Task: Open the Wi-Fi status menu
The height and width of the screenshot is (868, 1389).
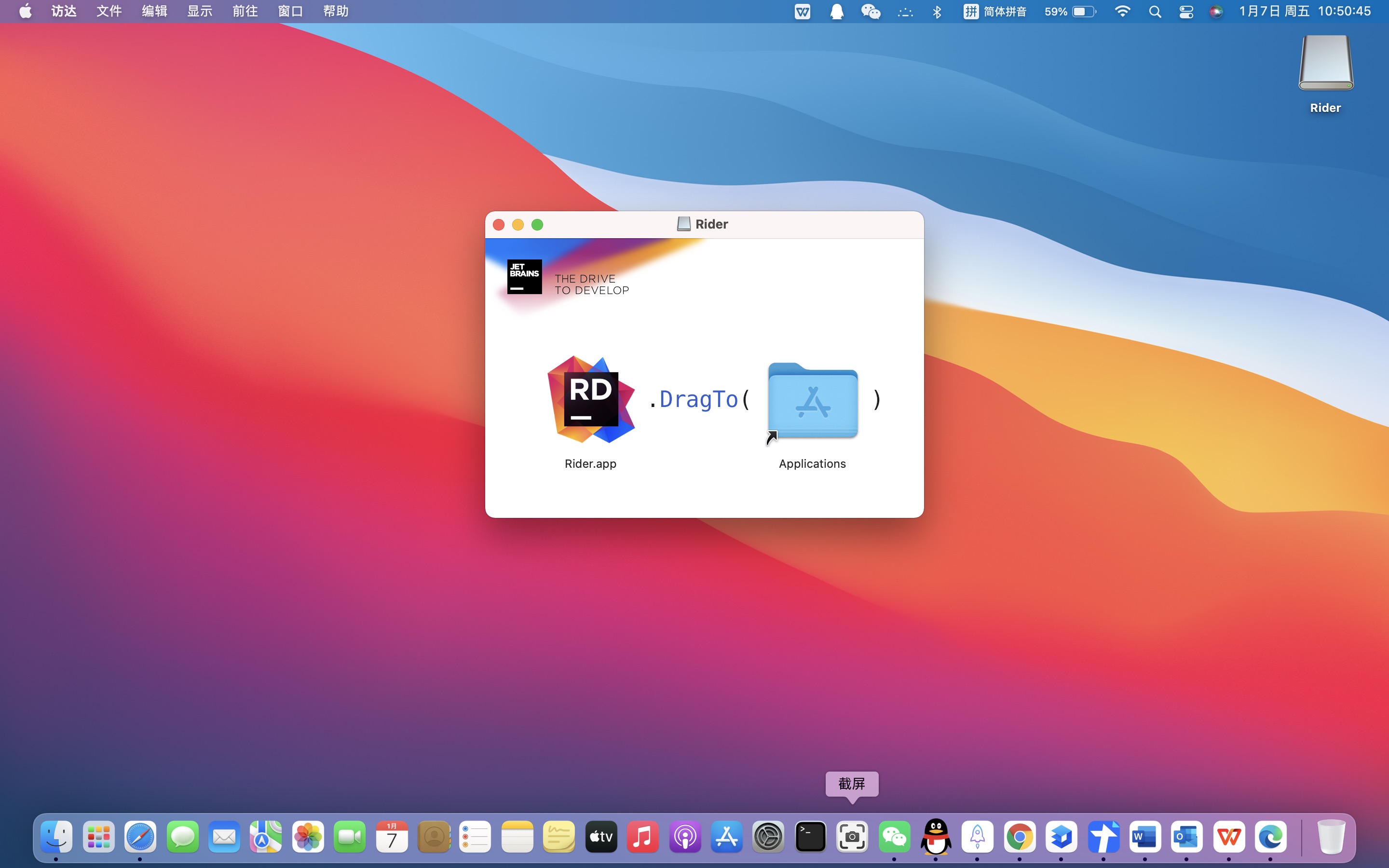Action: coord(1121,12)
